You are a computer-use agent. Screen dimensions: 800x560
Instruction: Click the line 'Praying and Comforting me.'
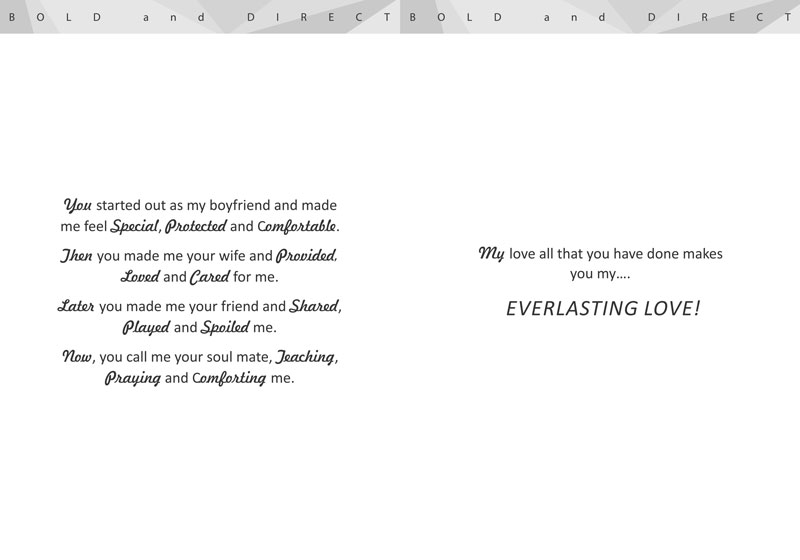point(199,378)
